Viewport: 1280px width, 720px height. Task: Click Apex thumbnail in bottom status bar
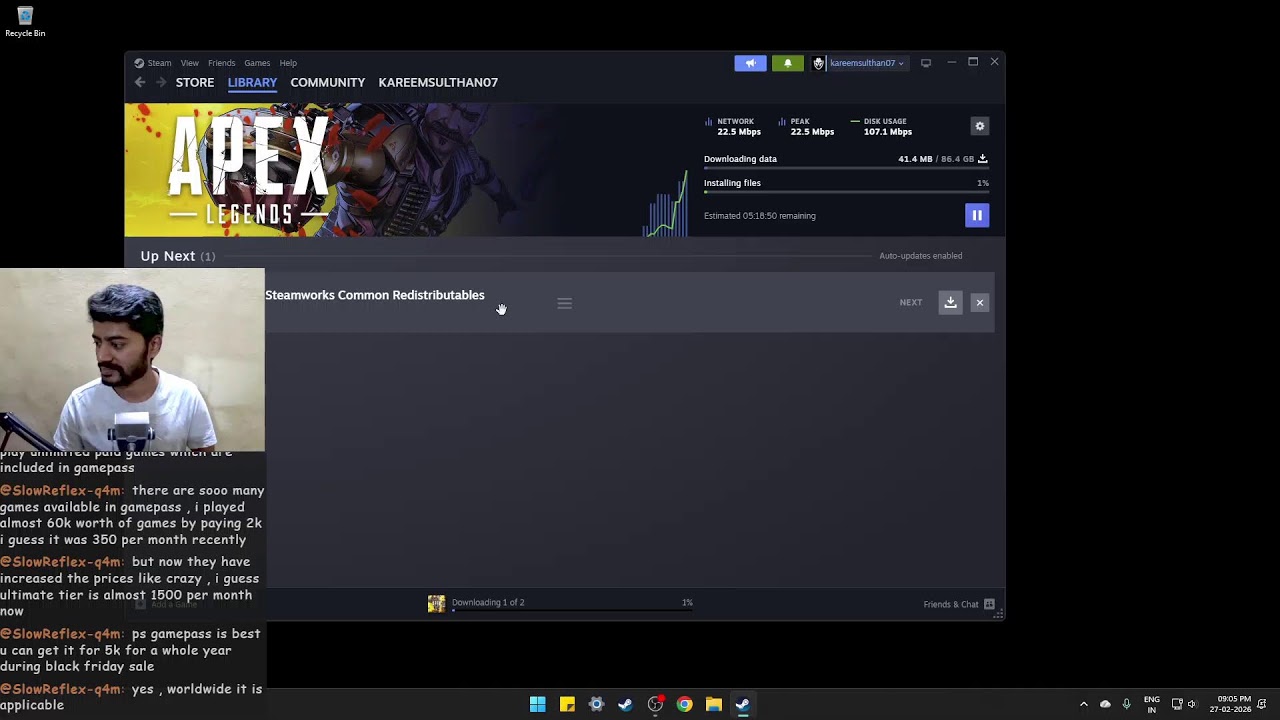(x=436, y=604)
